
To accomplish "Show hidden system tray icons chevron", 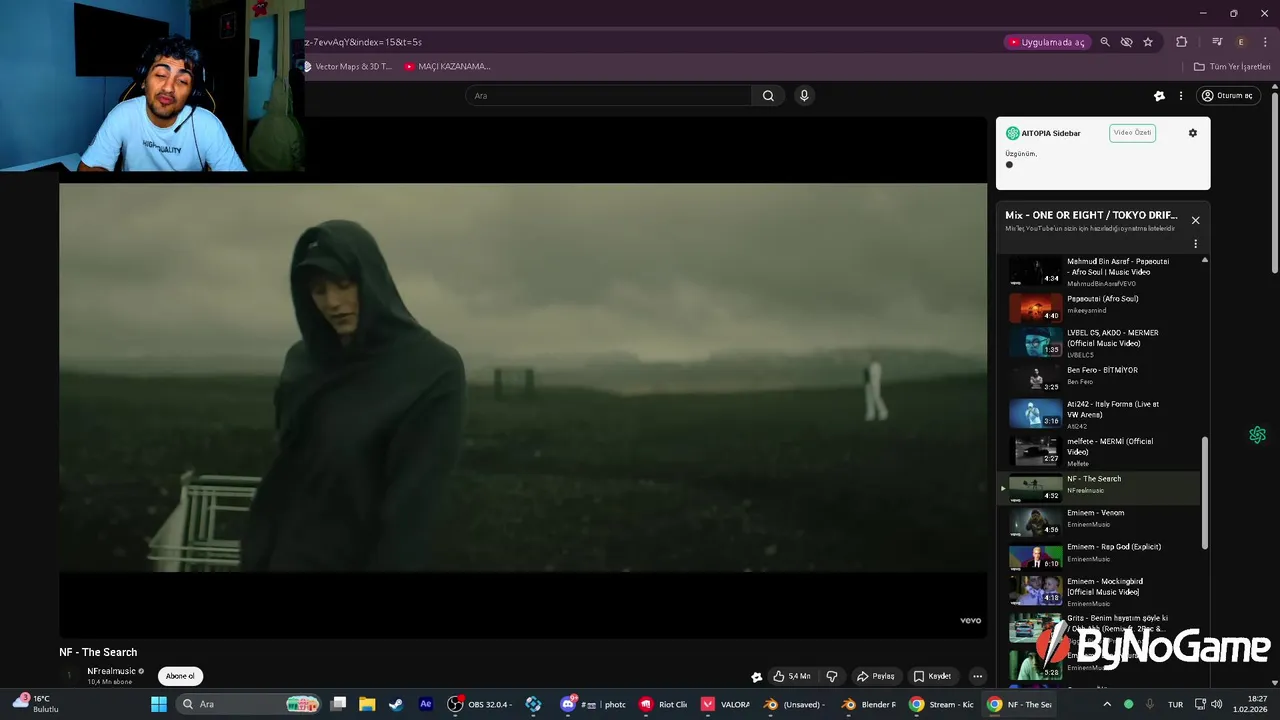I will pyautogui.click(x=1107, y=704).
